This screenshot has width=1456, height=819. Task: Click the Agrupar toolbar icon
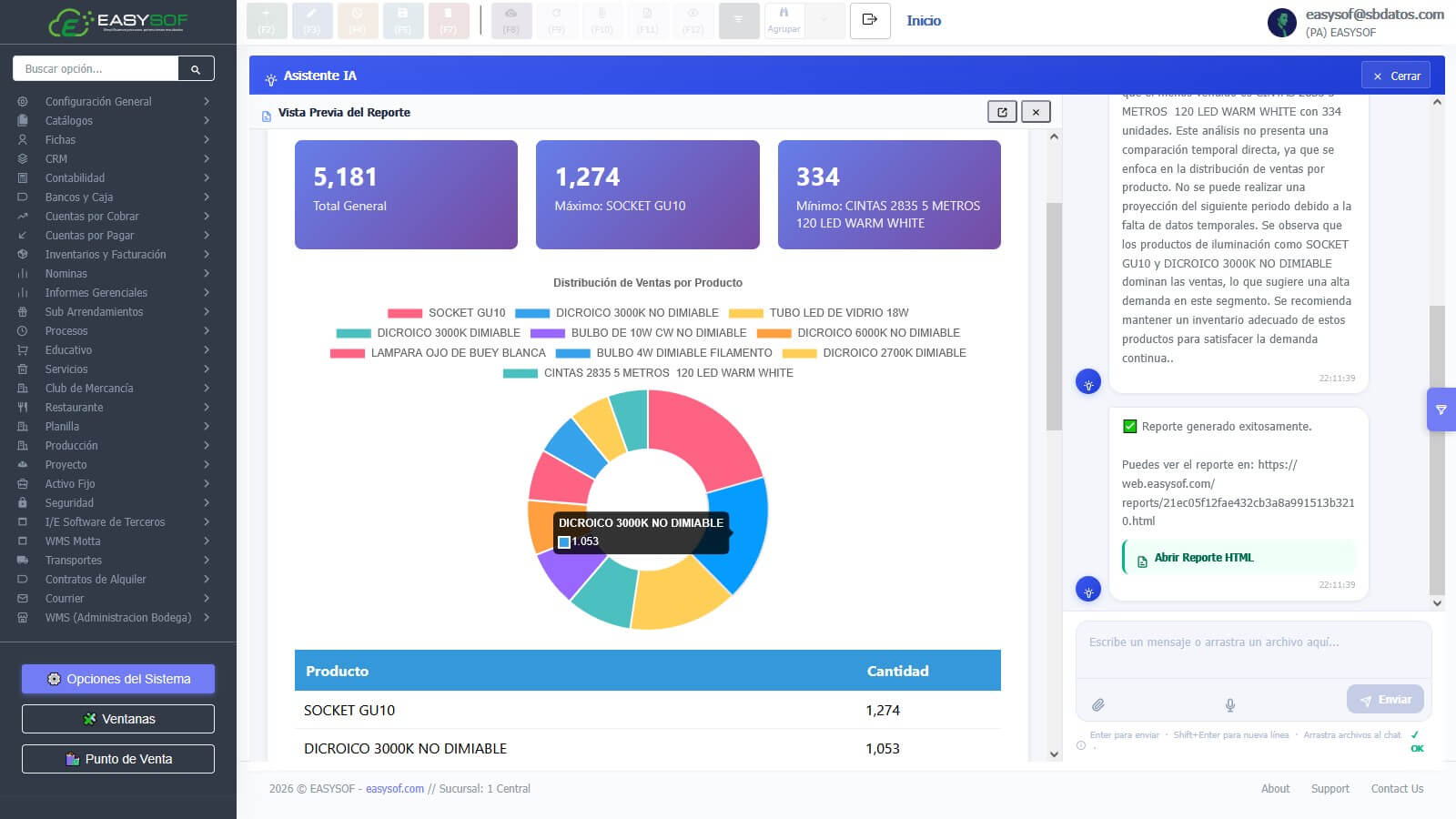coord(784,20)
